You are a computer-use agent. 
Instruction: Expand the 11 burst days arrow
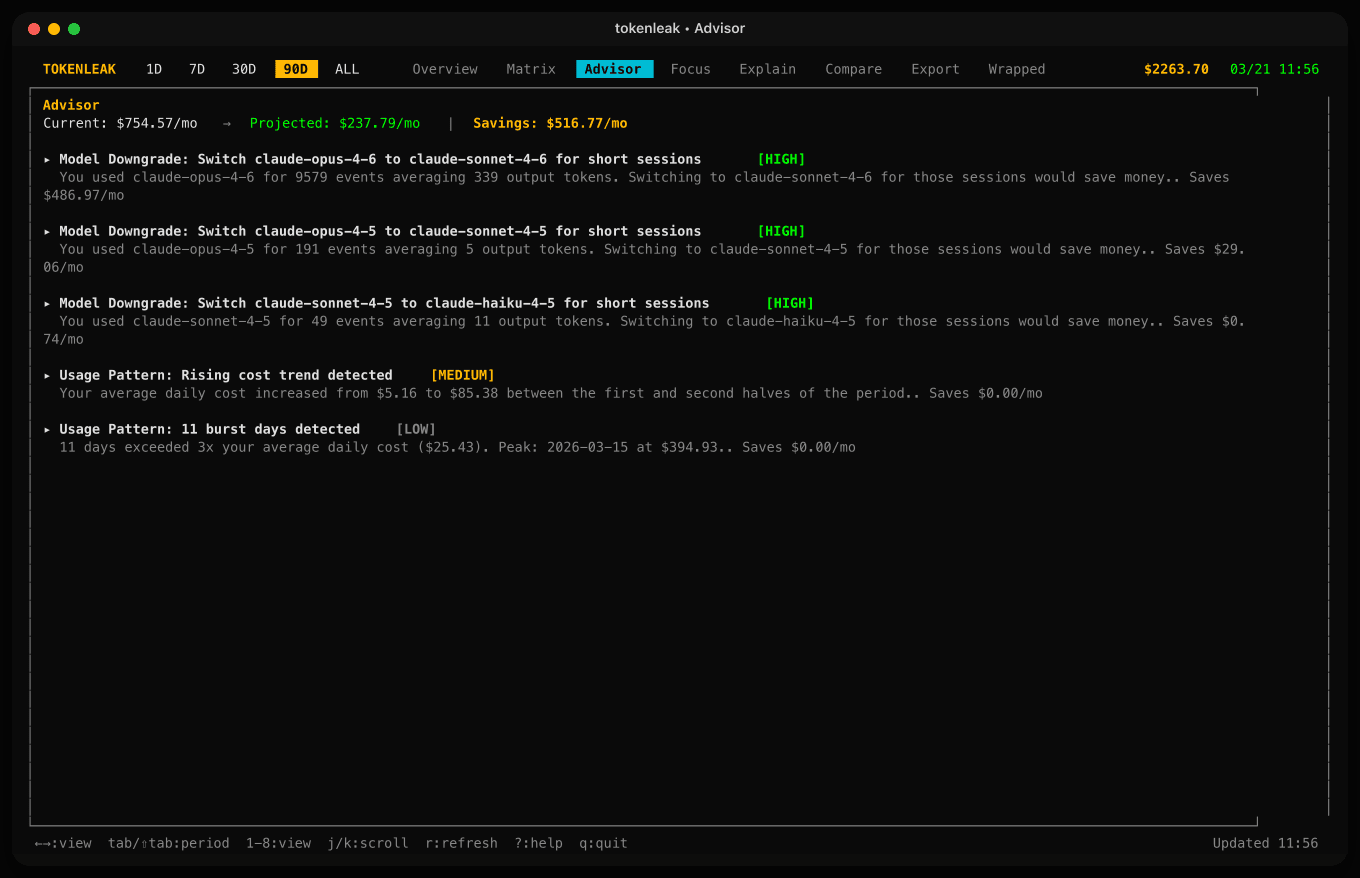click(47, 429)
